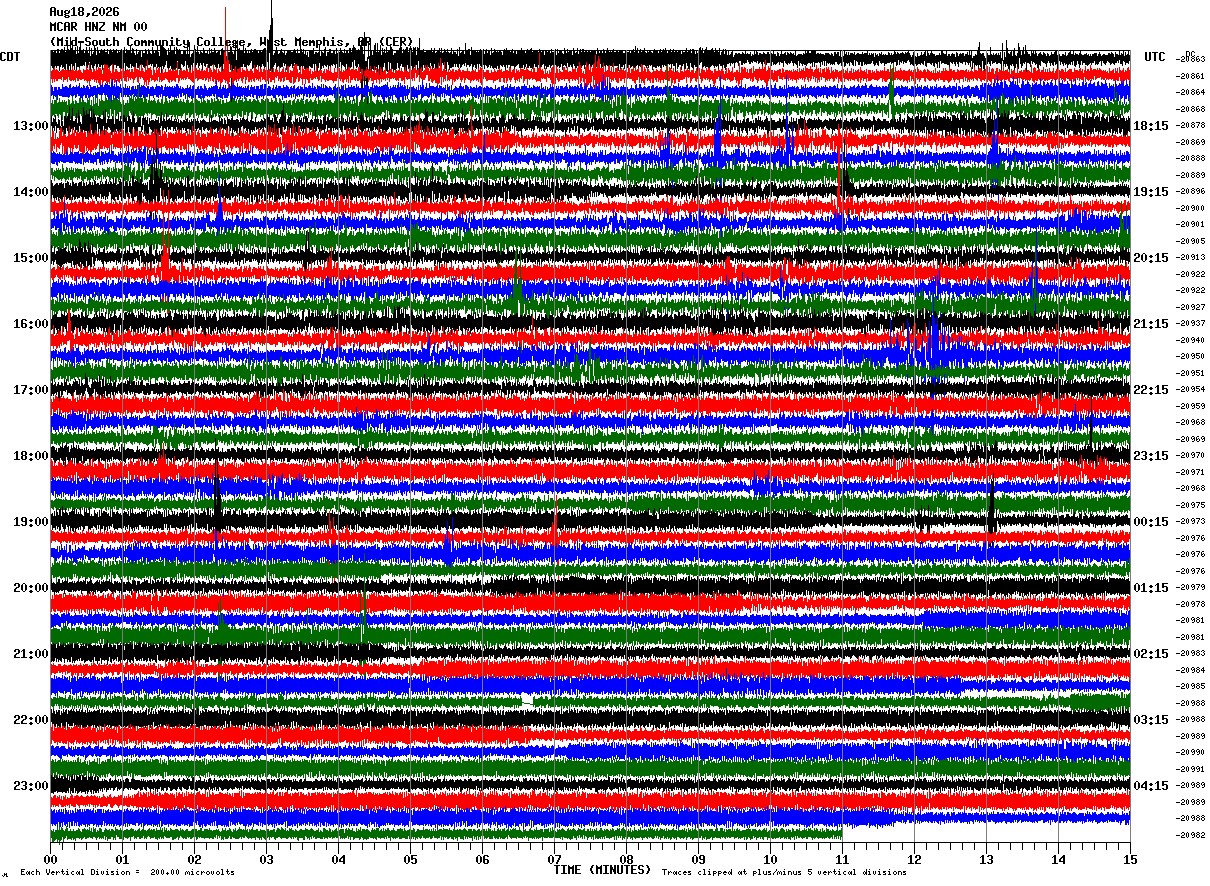Click the DC offset value -20927
This screenshot has height=886, width=1210.
(x=1190, y=307)
